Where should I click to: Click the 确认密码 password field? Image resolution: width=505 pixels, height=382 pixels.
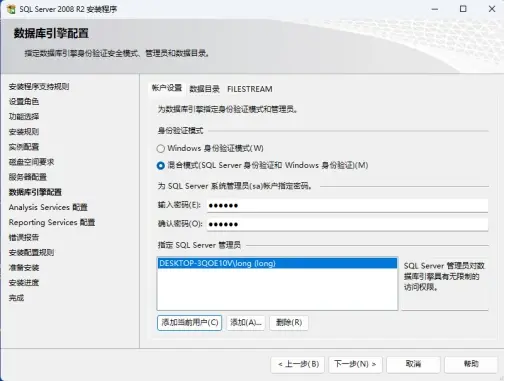(x=347, y=224)
